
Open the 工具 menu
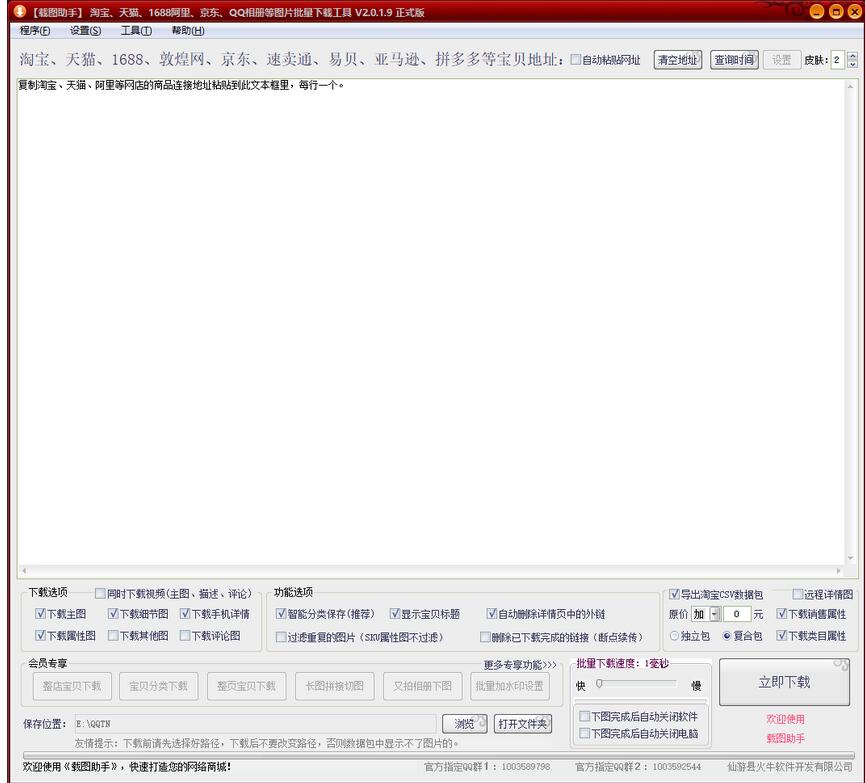[135, 31]
